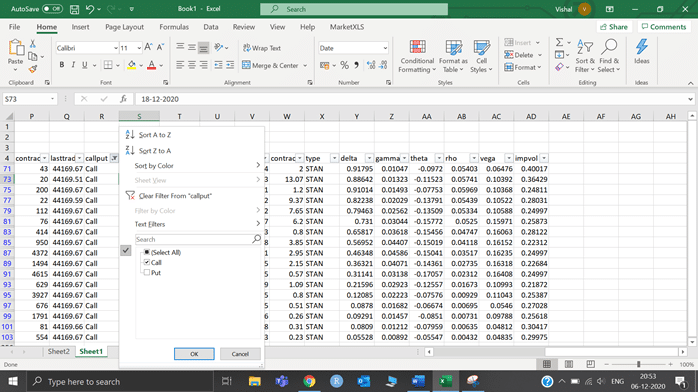Viewport: 698px width, 392px height.
Task: Switch to Page Break Preview view
Action: pos(590,364)
